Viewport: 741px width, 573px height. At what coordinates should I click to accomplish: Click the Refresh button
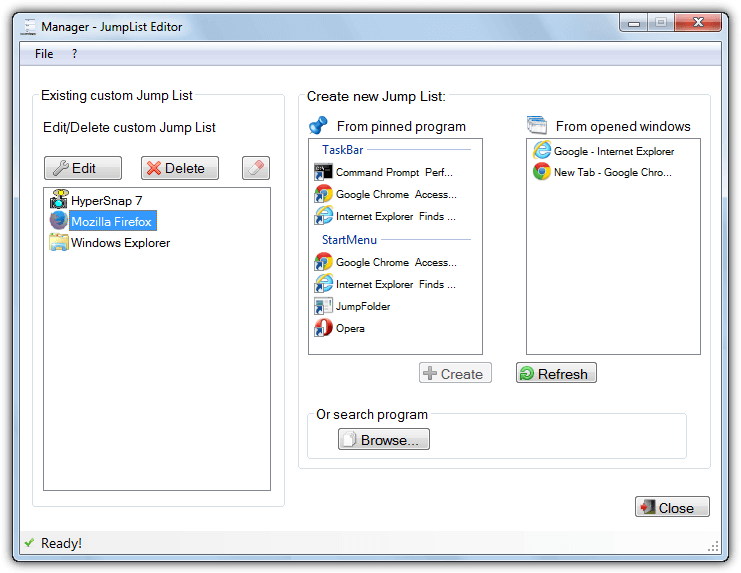click(556, 373)
